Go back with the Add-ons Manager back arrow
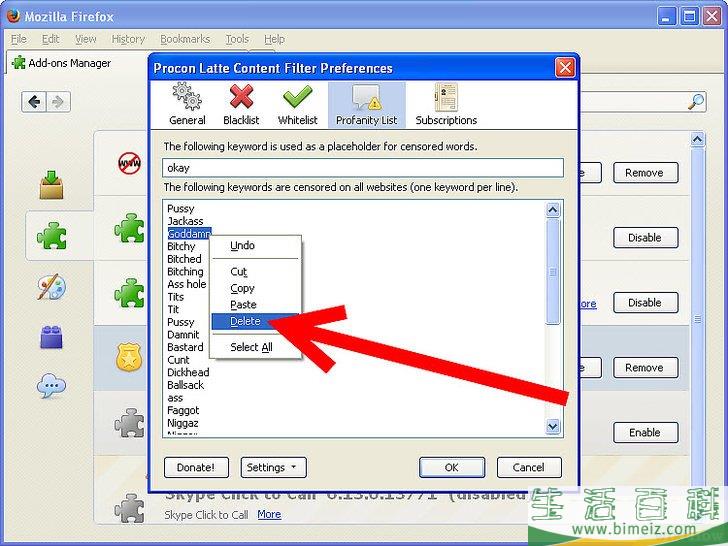Viewport: 728px width, 546px height. point(34,102)
